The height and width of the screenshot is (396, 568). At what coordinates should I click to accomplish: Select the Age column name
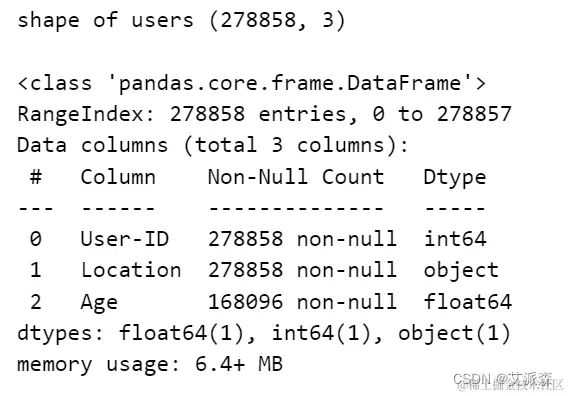click(x=99, y=303)
